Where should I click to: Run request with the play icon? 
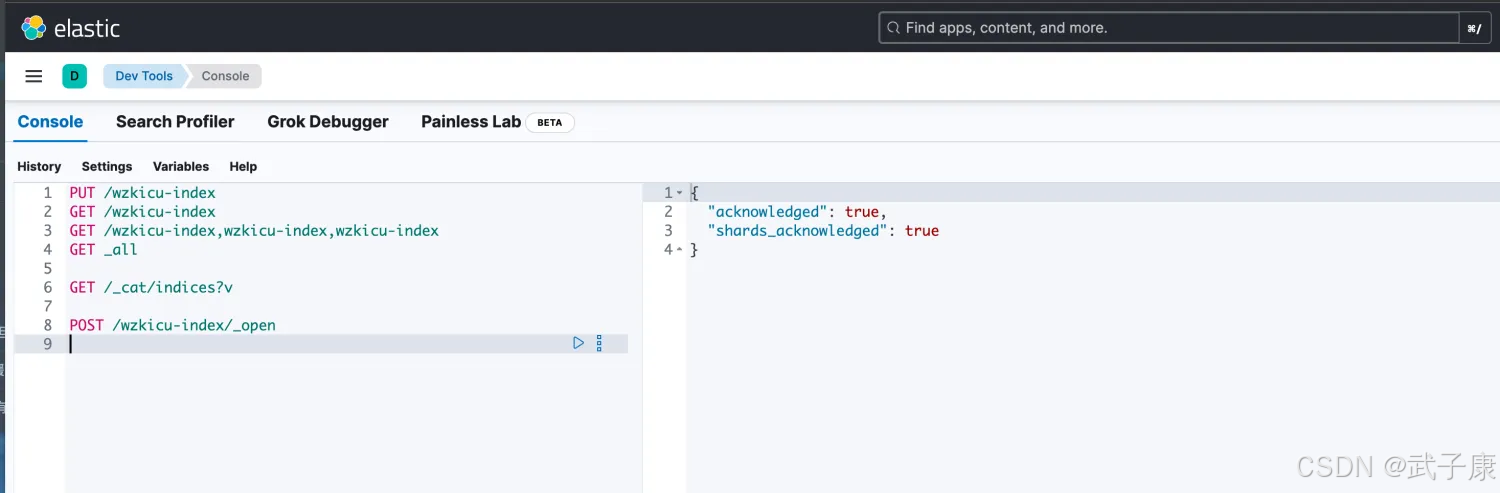(x=578, y=343)
